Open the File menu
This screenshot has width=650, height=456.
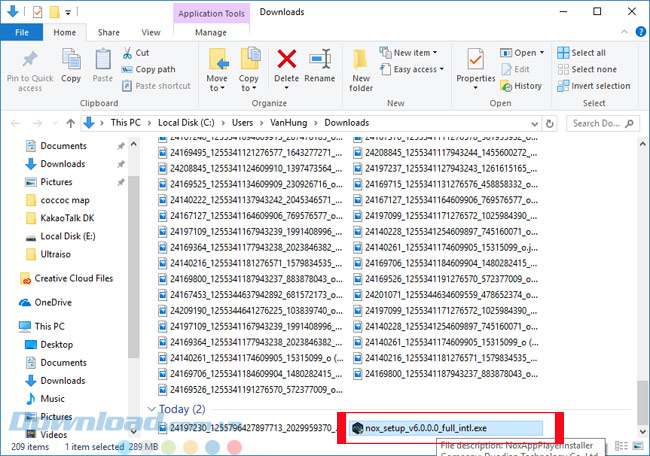click(x=22, y=32)
